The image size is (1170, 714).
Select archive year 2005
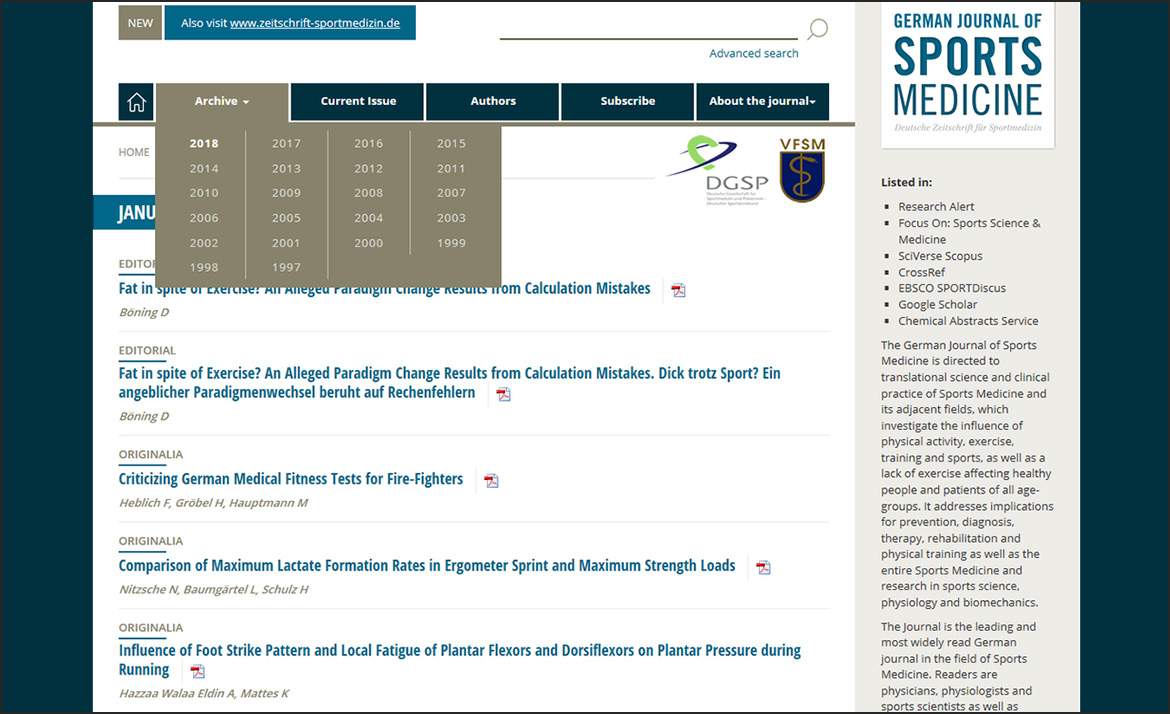(x=287, y=218)
